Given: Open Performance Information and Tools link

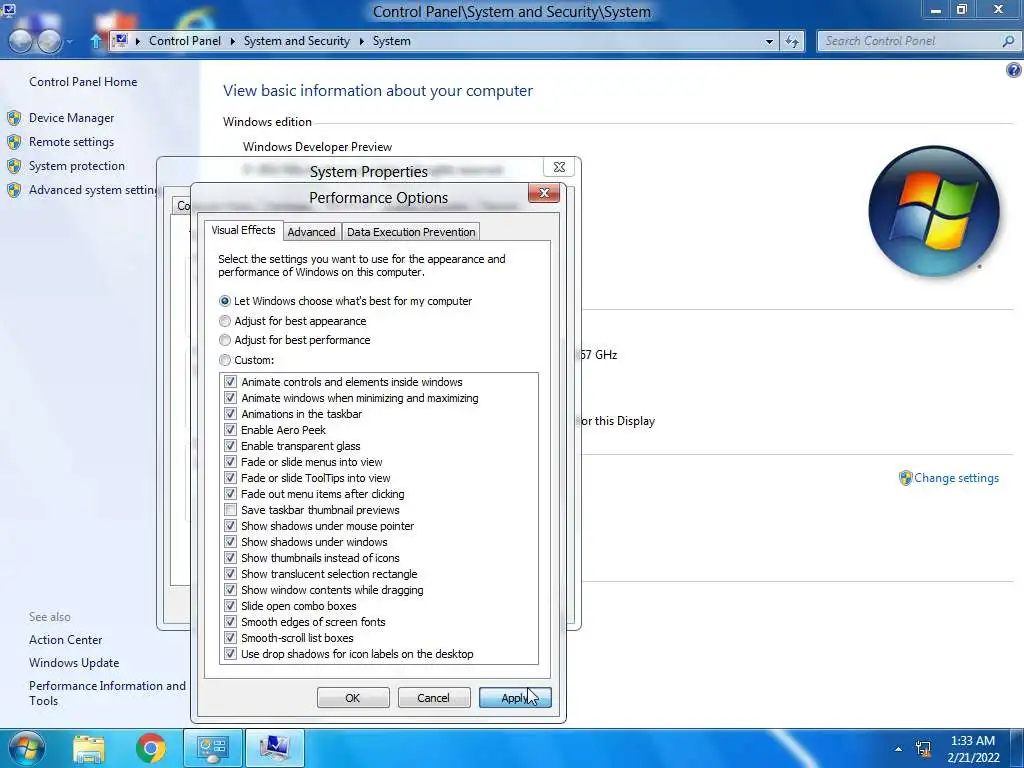Looking at the screenshot, I should point(107,693).
